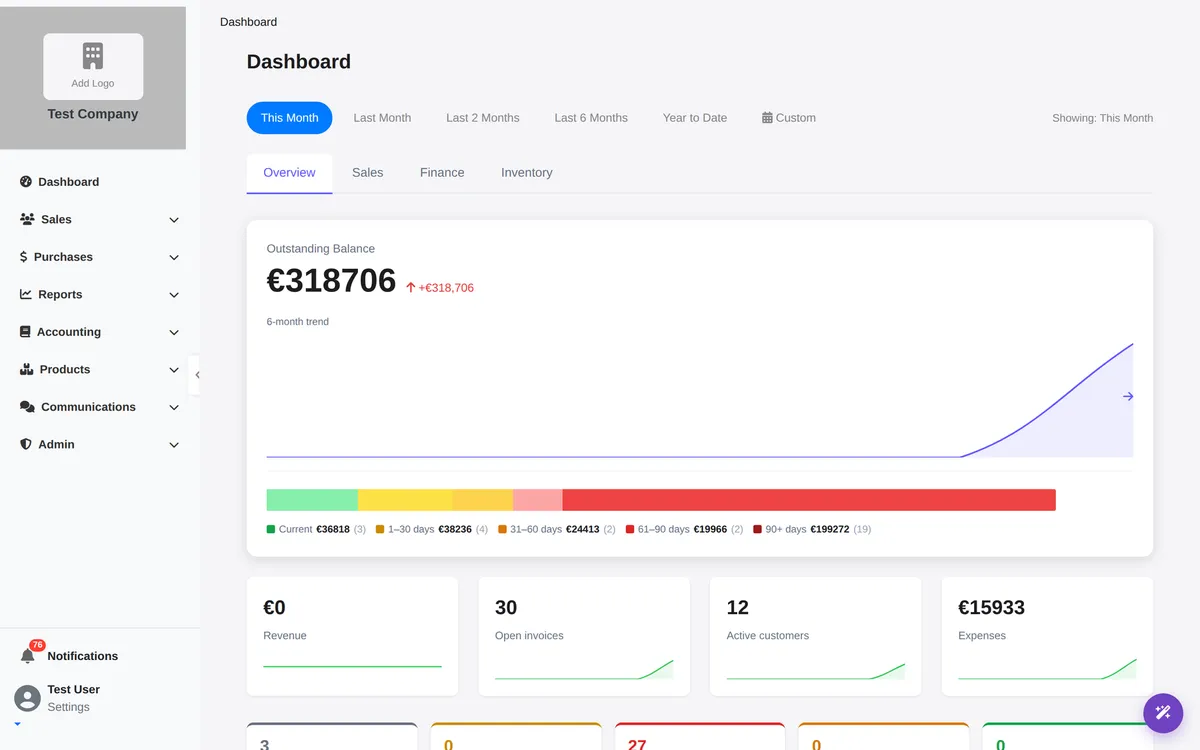The image size is (1200, 750).
Task: Select the Last 6 Months filter
Action: [591, 118]
